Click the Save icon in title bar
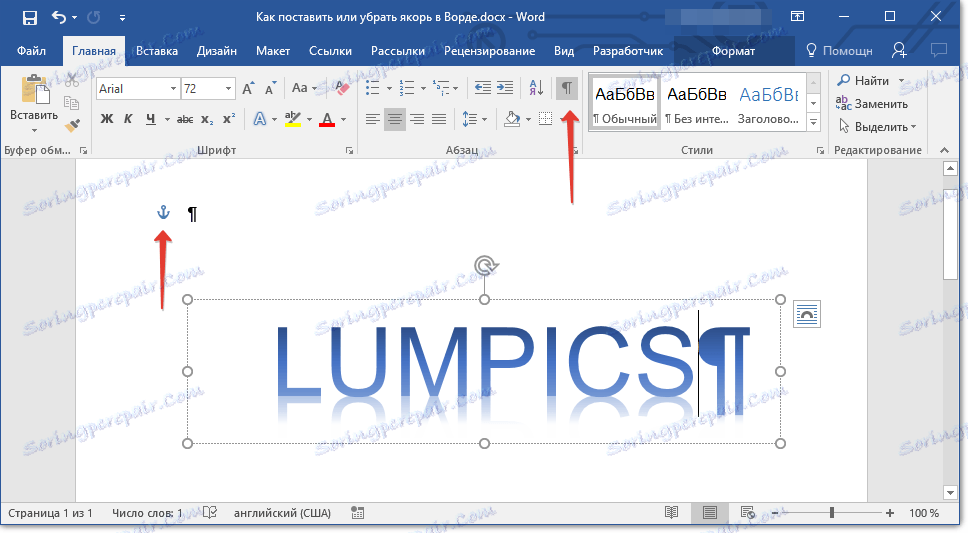This screenshot has height=533, width=968. point(29,17)
